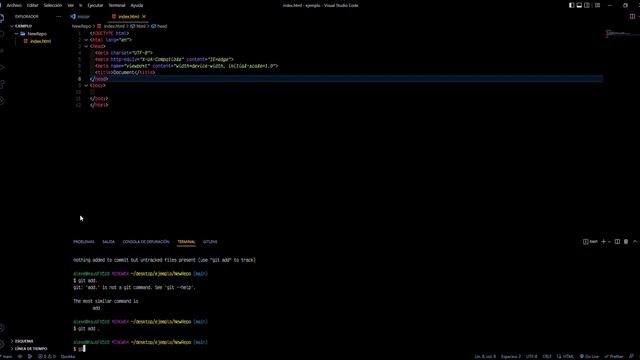
Task: Click the closing html tag line 12
Action: click(99, 105)
